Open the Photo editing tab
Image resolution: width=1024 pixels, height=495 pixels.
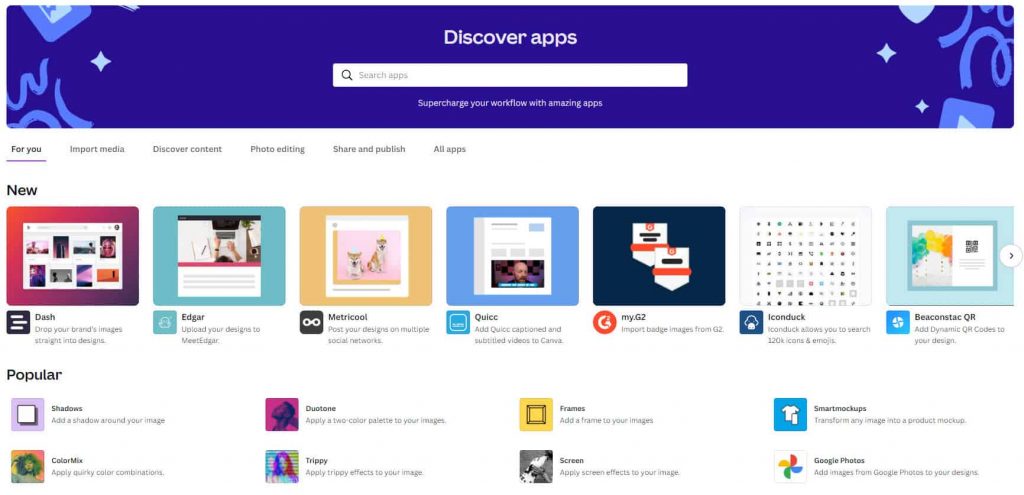click(277, 149)
